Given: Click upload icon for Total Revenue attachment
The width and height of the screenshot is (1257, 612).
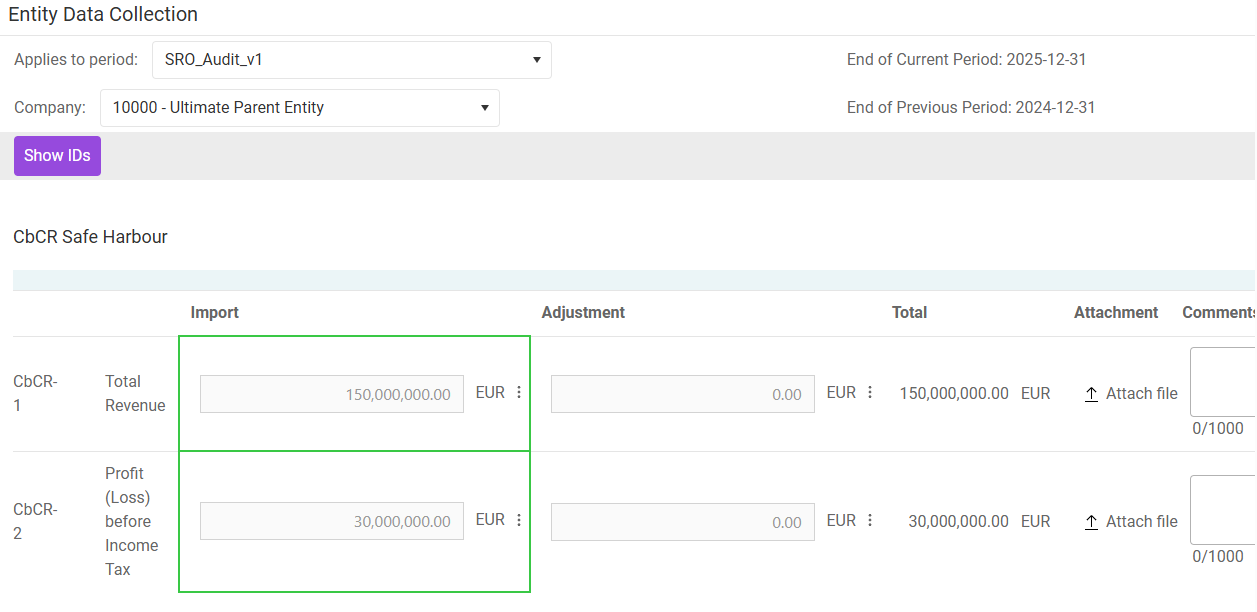Looking at the screenshot, I should point(1092,394).
